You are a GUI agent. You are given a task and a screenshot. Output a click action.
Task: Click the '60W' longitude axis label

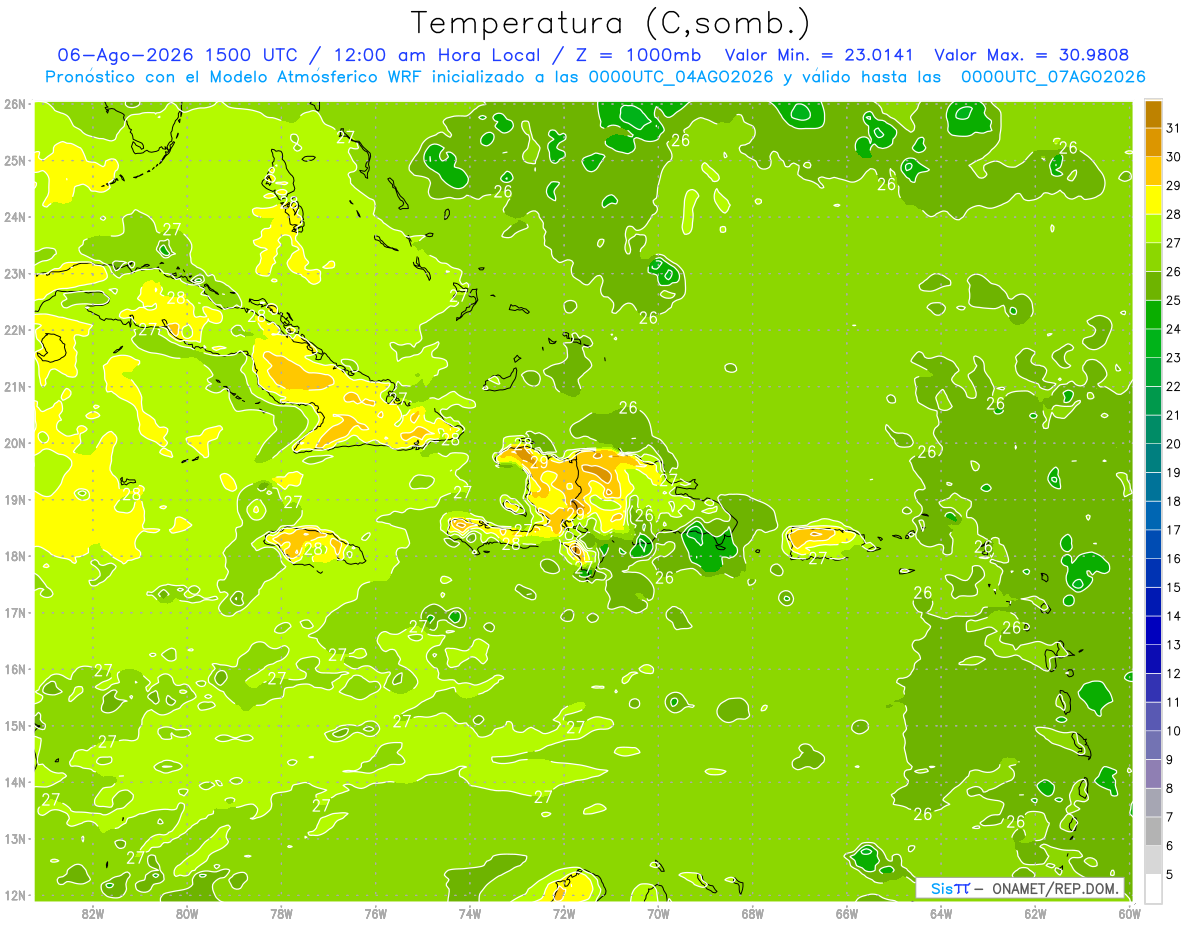point(1129,914)
